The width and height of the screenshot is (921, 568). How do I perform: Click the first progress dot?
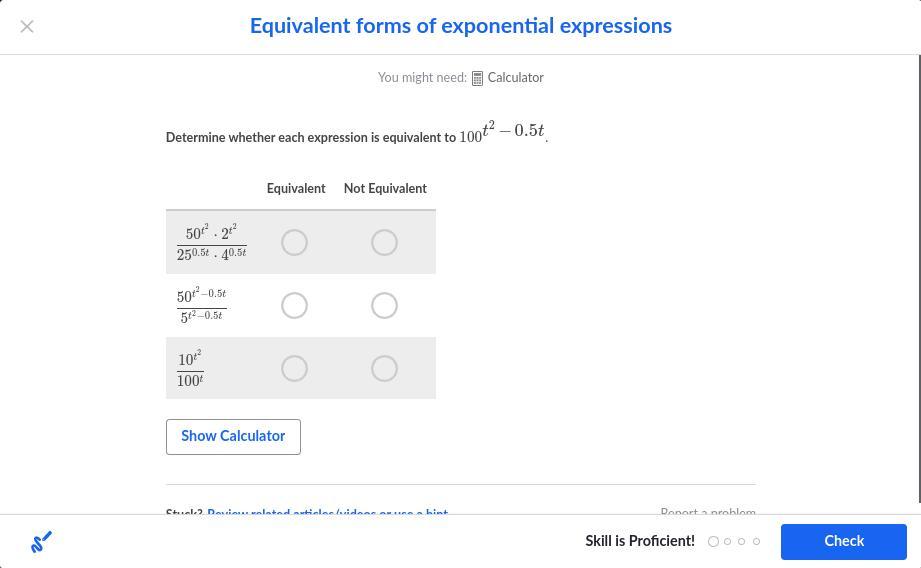(x=713, y=542)
